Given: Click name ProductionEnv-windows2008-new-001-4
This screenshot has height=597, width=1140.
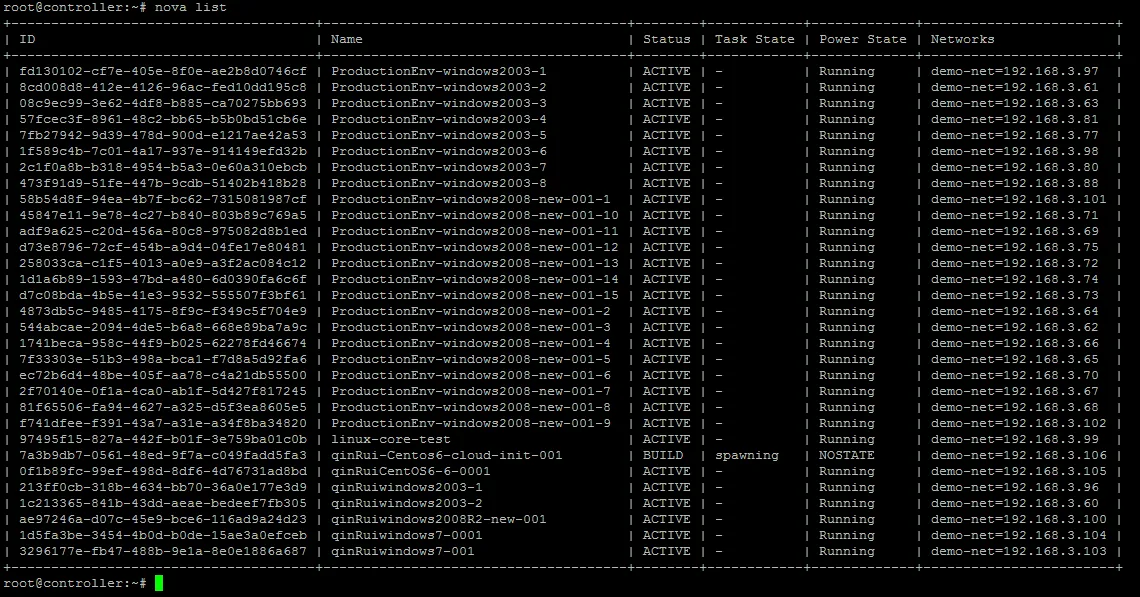Looking at the screenshot, I should [470, 343].
